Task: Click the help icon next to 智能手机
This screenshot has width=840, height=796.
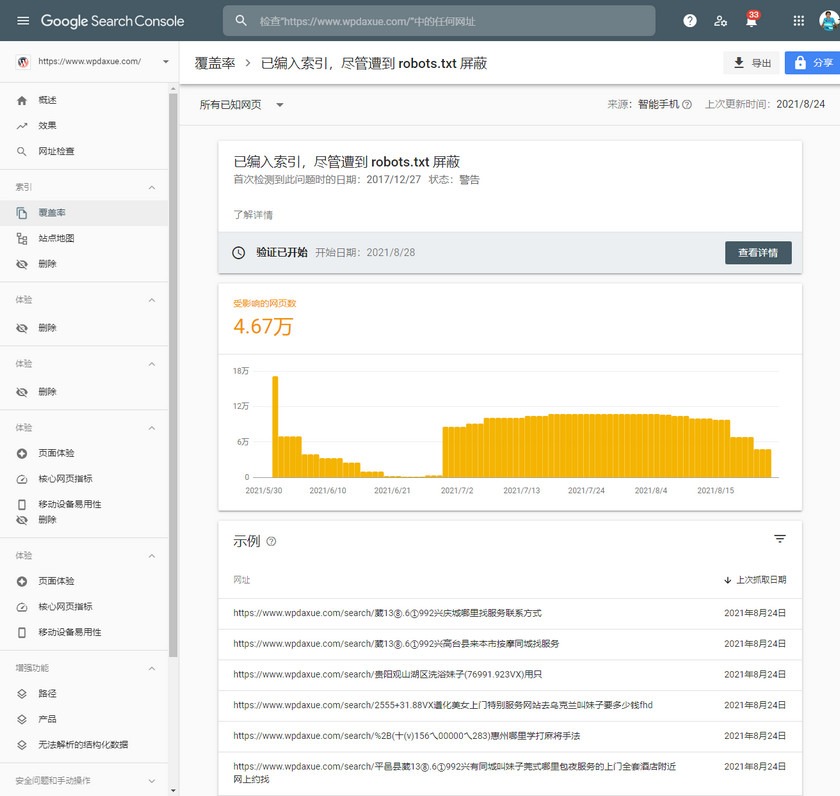Action: (687, 104)
